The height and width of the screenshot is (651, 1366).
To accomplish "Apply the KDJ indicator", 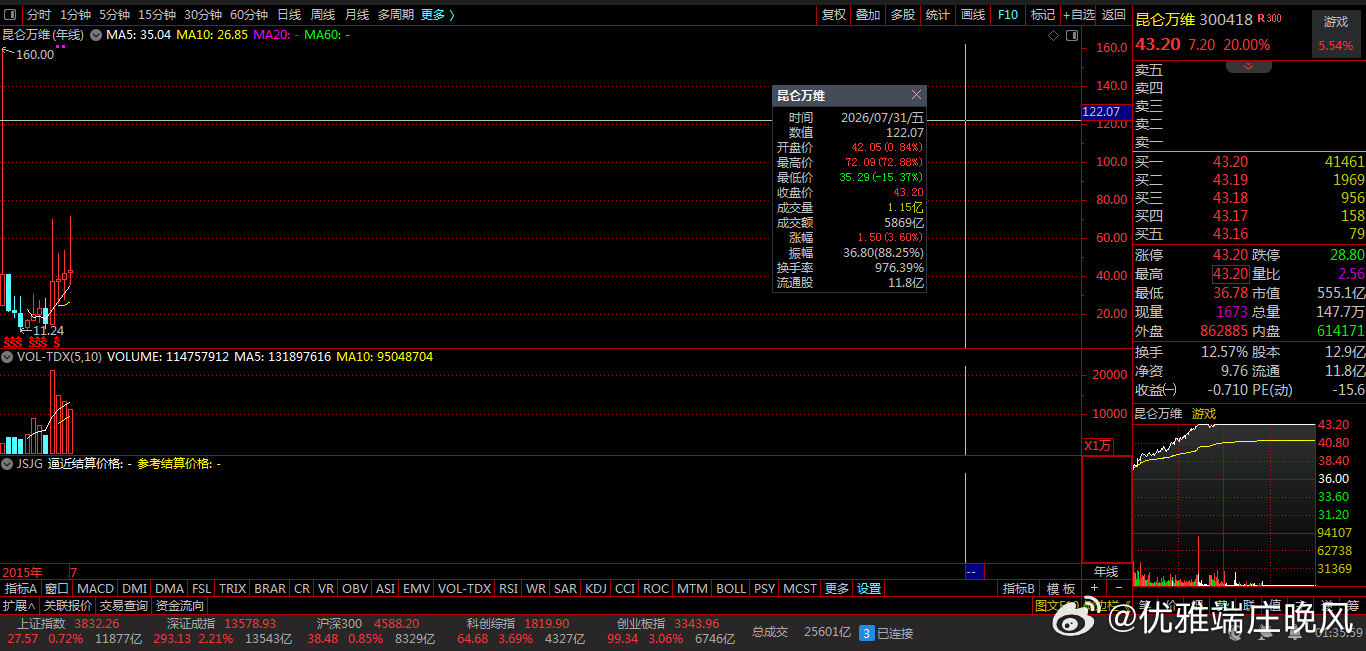I will click(596, 589).
